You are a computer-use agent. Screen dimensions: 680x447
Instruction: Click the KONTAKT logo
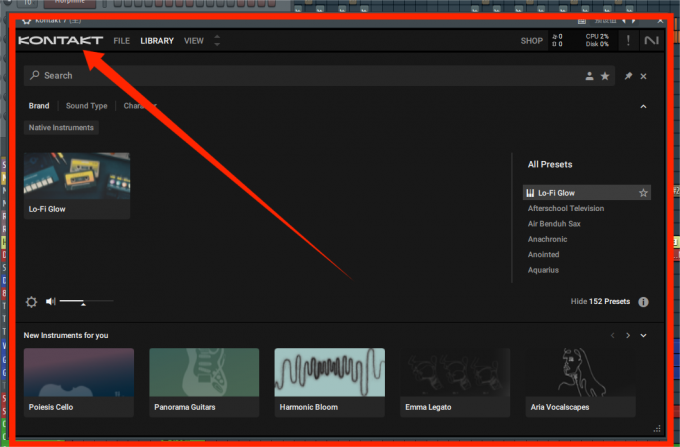pos(60,40)
